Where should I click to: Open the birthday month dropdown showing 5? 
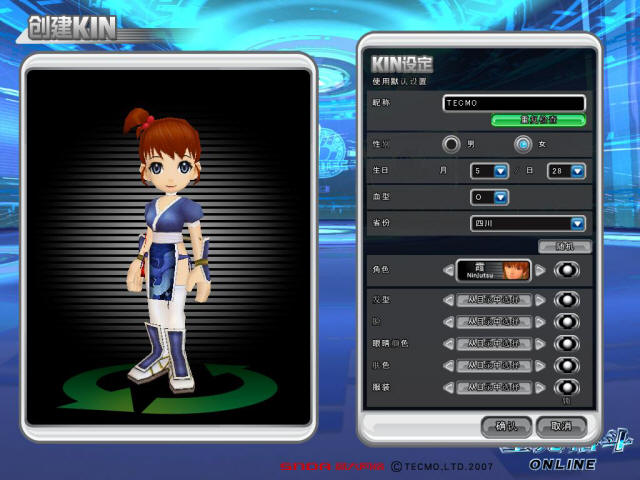489,171
